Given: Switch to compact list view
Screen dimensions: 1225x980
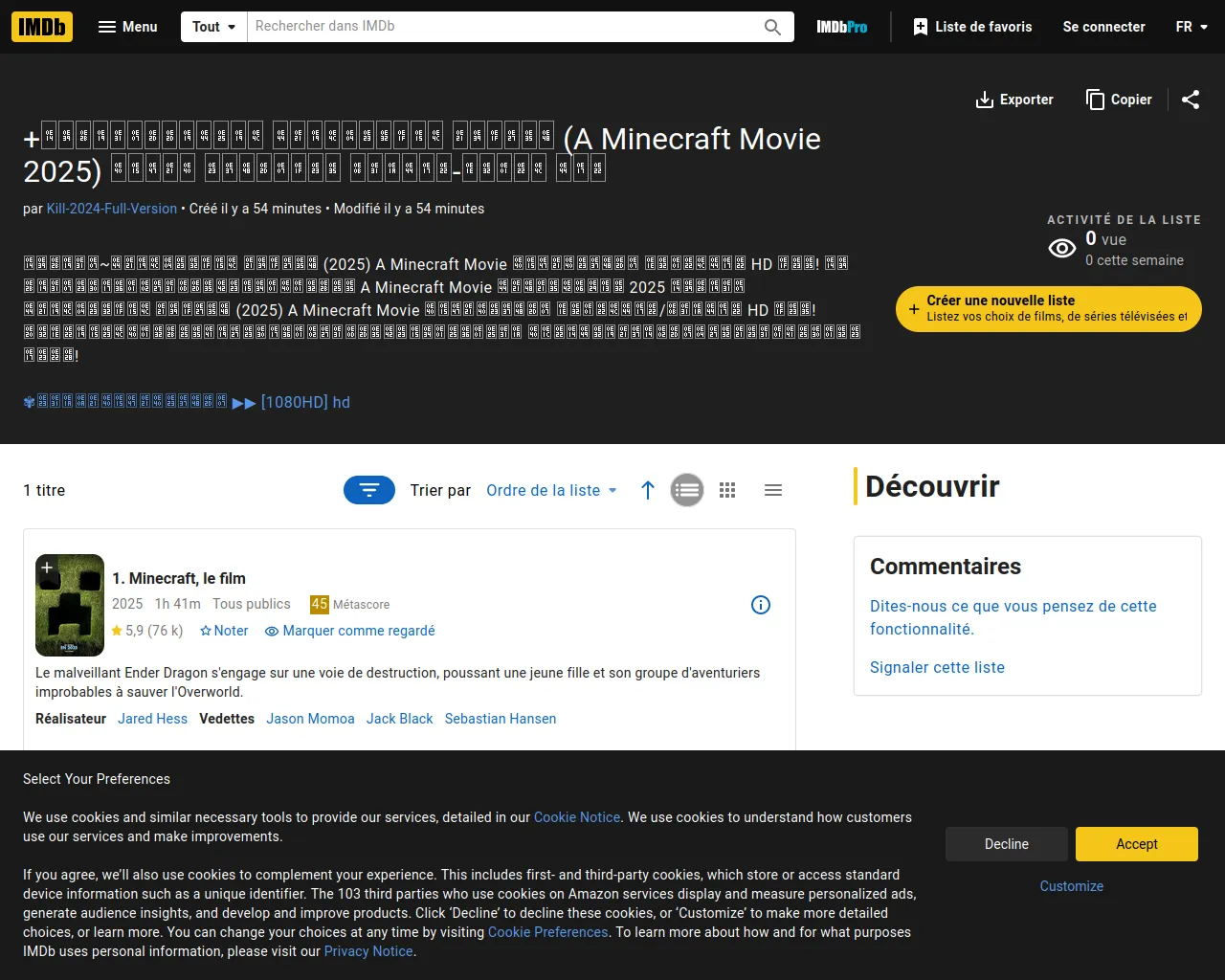Looking at the screenshot, I should pos(773,490).
